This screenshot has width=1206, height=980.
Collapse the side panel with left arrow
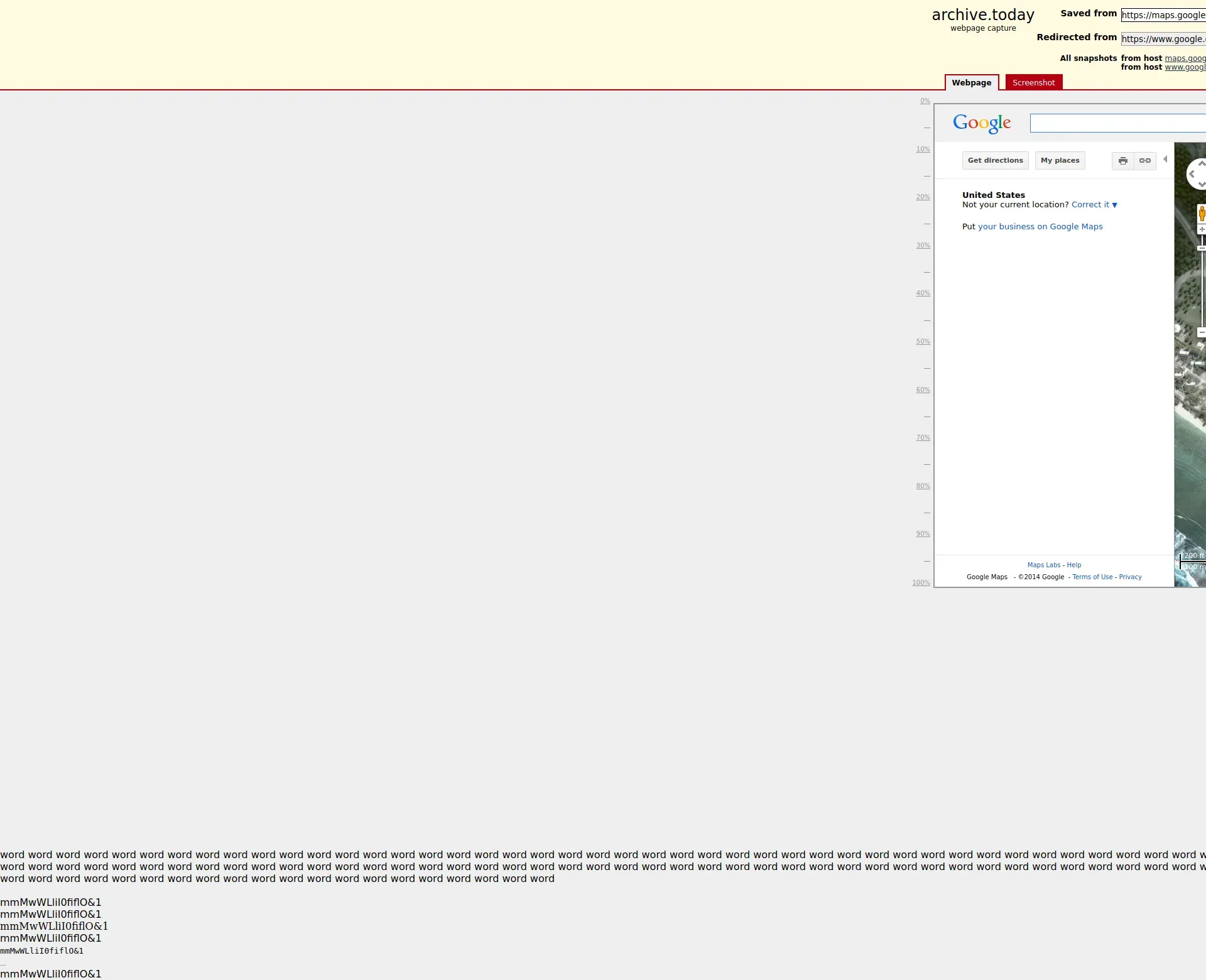coord(1165,160)
